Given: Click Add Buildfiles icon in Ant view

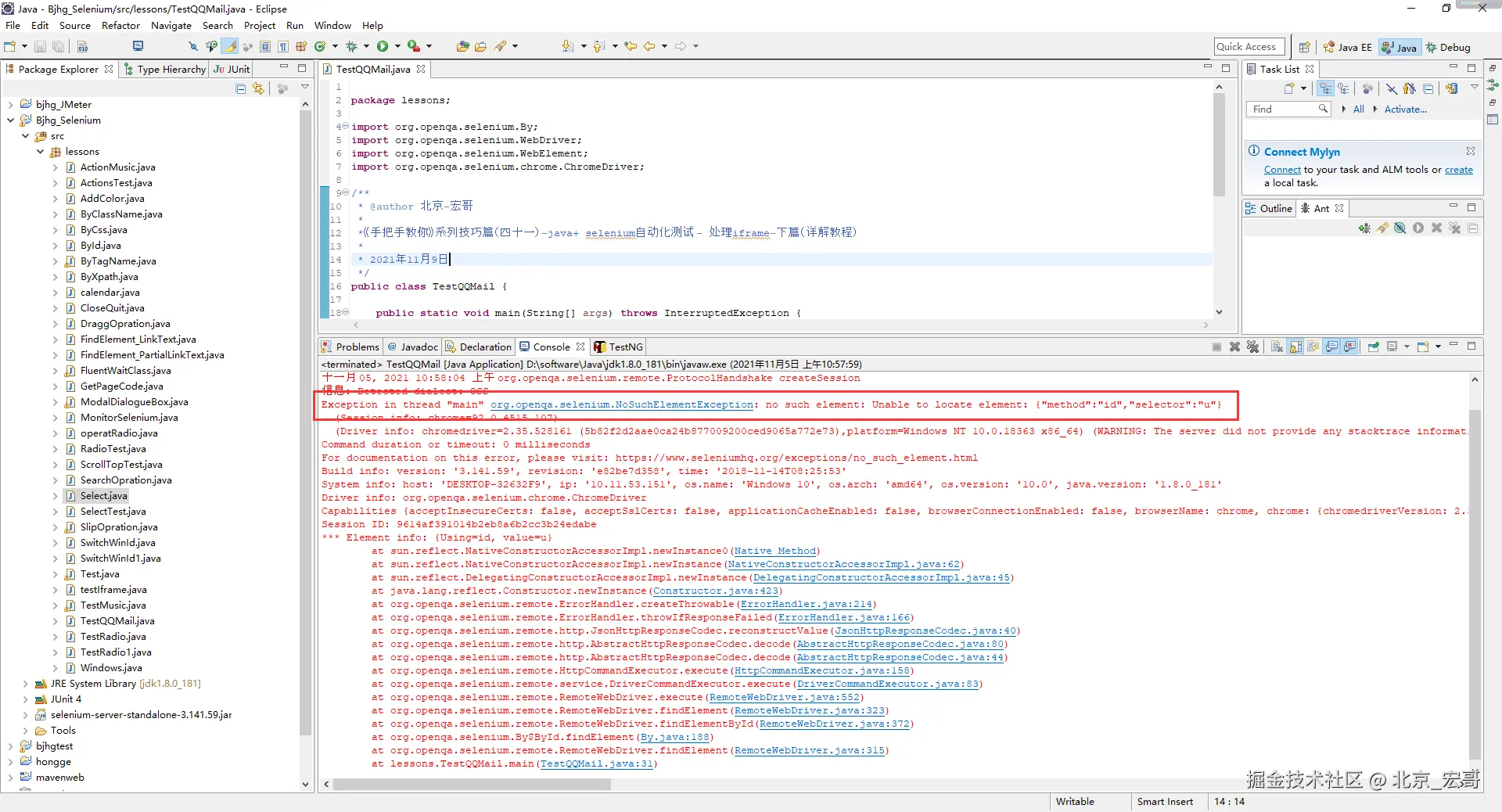Looking at the screenshot, I should 1364,228.
